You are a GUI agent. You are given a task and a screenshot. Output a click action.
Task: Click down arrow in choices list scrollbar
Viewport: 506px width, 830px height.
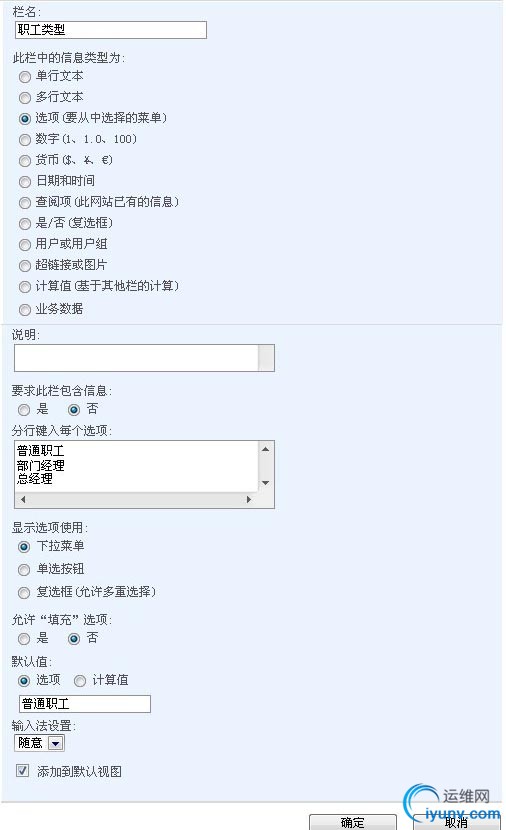(266, 483)
